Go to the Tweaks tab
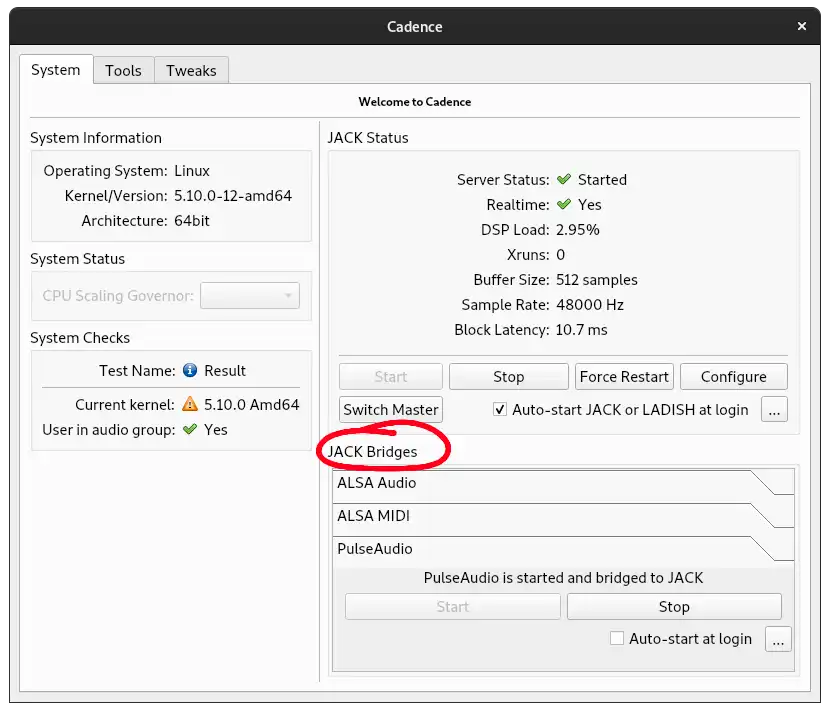The height and width of the screenshot is (712, 830). click(x=192, y=70)
